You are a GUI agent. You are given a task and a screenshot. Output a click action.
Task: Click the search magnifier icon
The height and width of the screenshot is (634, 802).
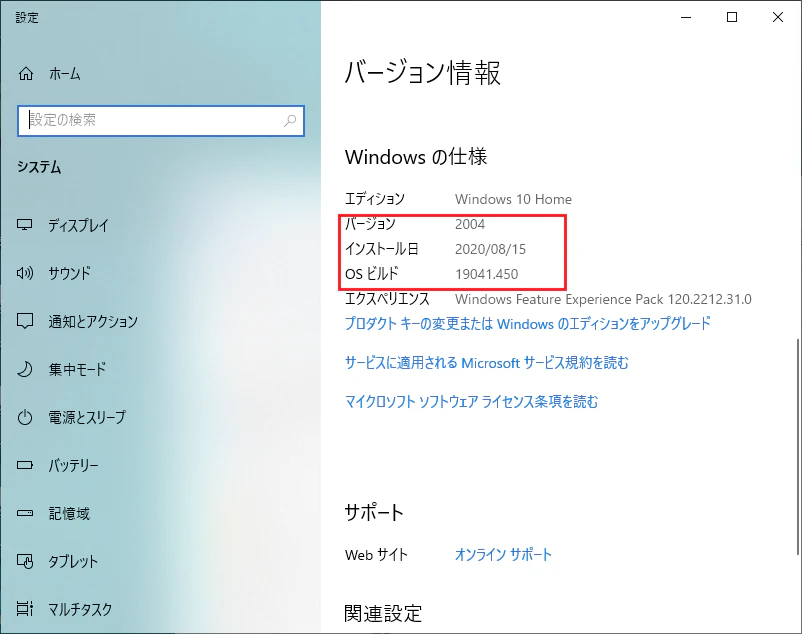290,121
